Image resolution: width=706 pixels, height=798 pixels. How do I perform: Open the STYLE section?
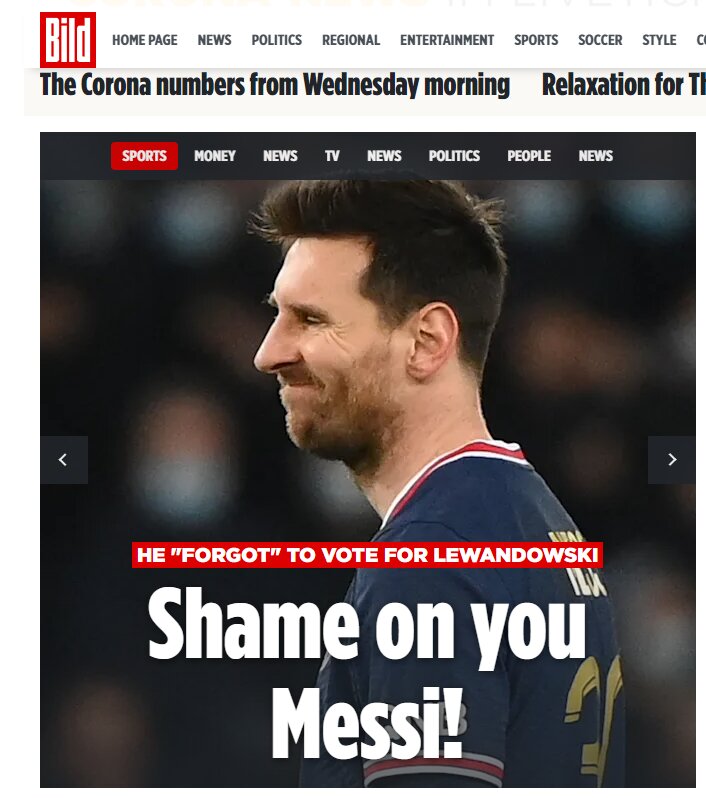coord(659,40)
